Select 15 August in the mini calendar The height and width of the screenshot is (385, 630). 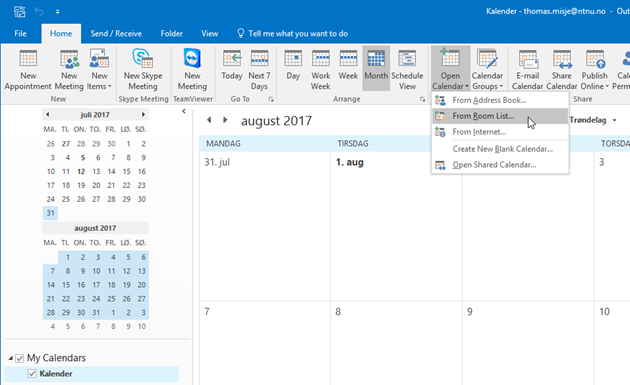pyautogui.click(x=66, y=285)
